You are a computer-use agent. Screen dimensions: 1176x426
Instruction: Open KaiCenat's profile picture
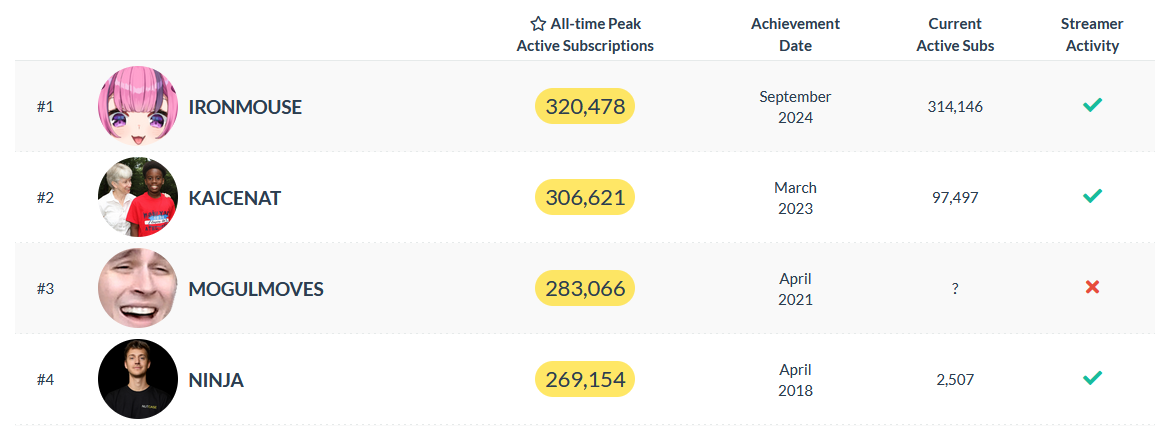click(138, 197)
